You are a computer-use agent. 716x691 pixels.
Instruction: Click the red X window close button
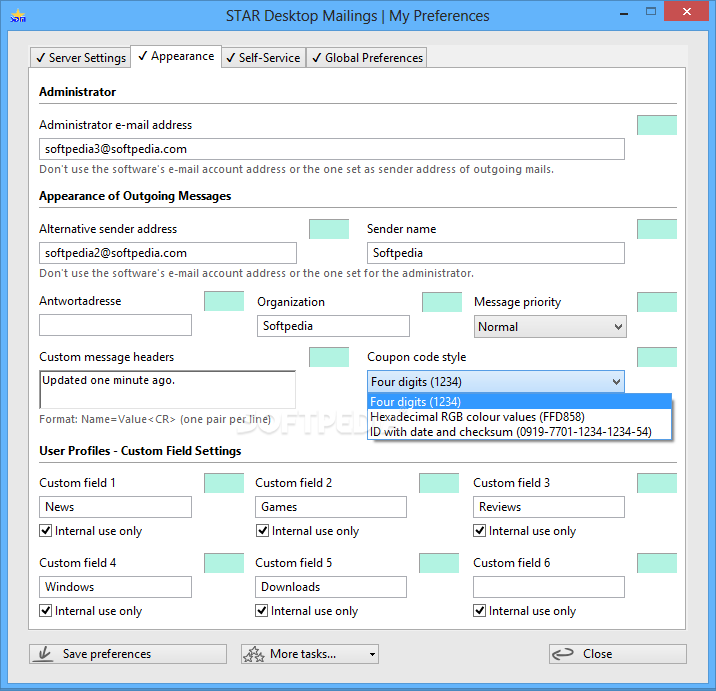coord(686,11)
